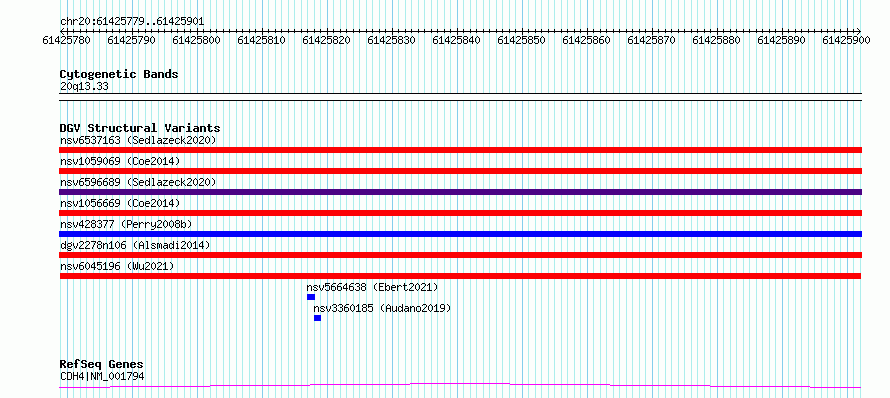Open the nsv1059069 (Coe2014) variant label
Image resolution: width=890 pixels, height=398 pixels.
(x=120, y=161)
